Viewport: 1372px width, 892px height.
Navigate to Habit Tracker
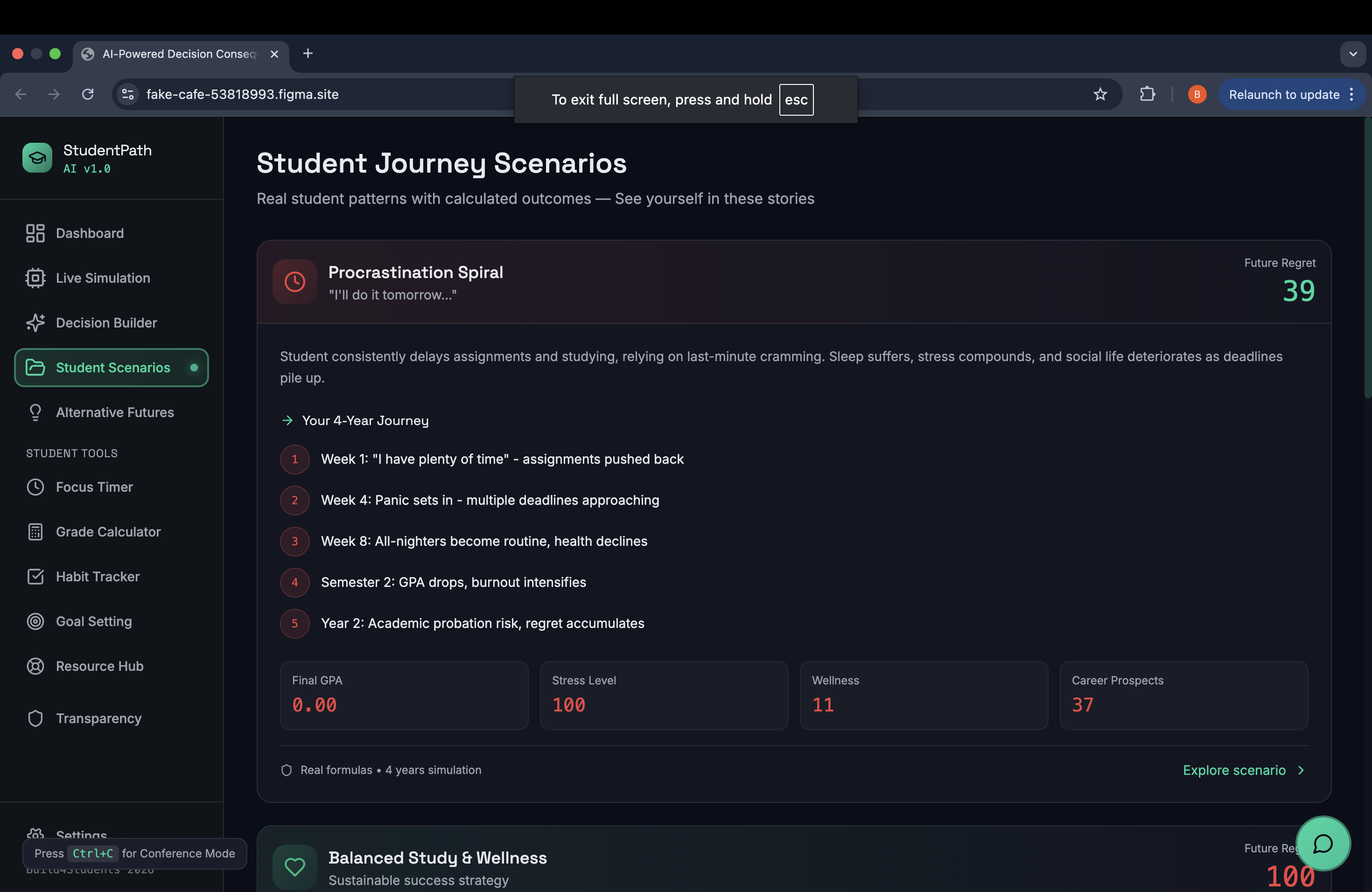point(98,577)
